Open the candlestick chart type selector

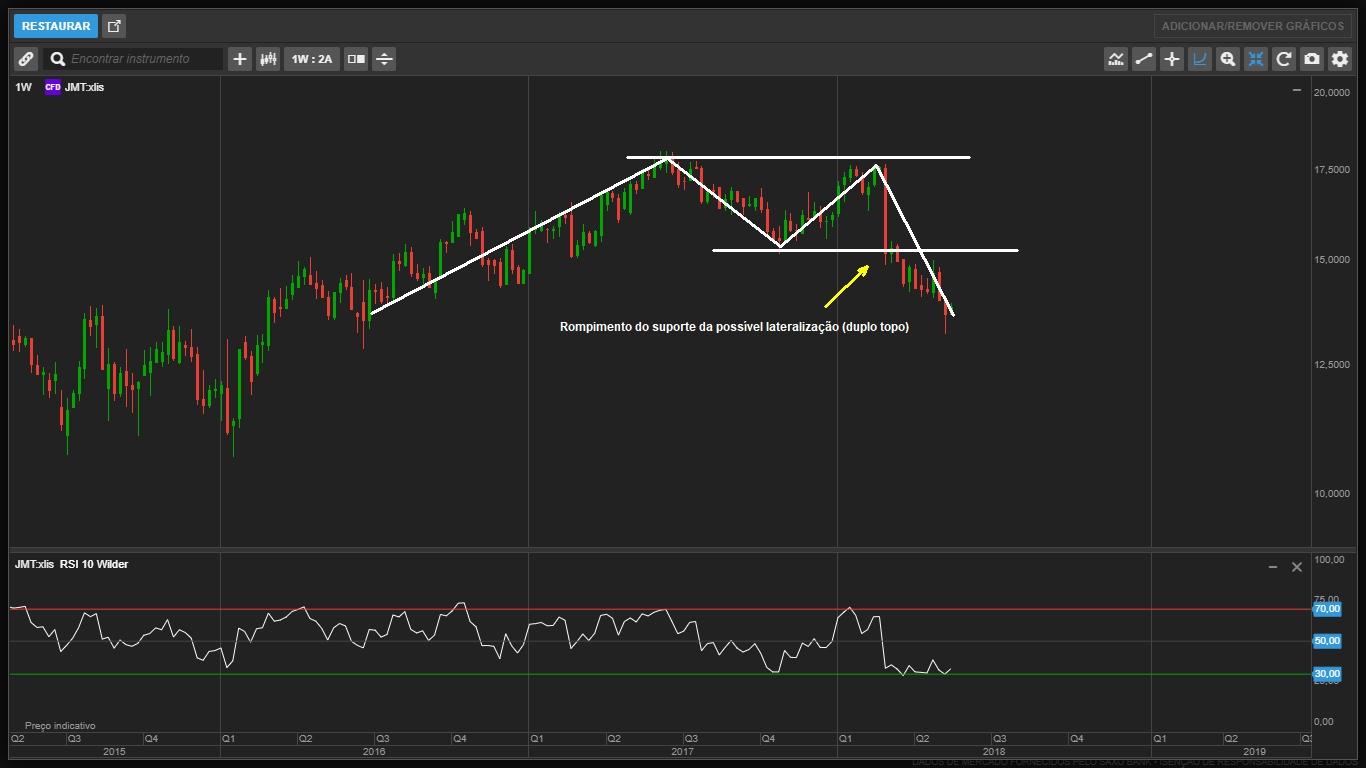267,59
